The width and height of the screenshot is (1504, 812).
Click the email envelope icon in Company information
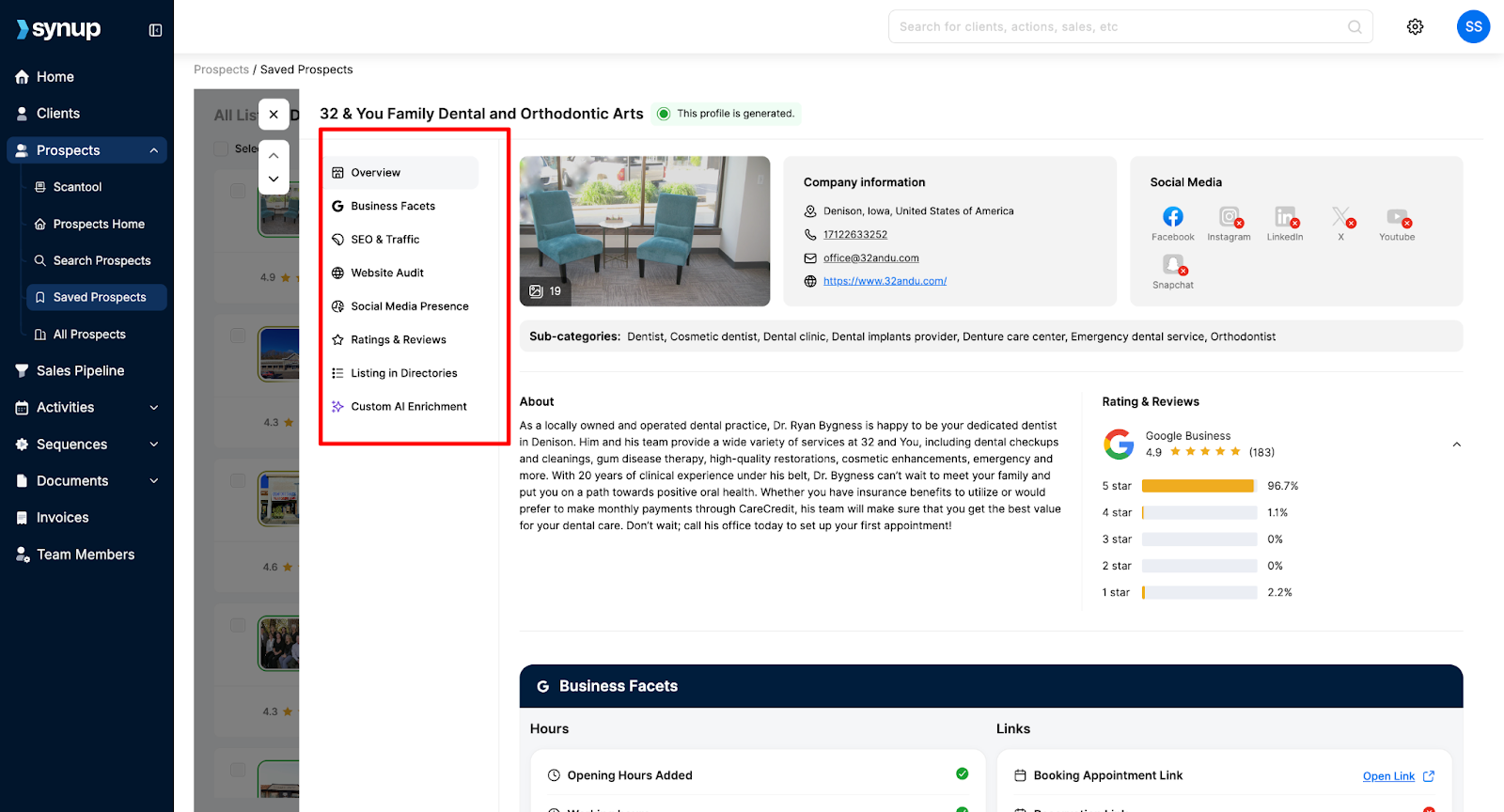tap(810, 258)
